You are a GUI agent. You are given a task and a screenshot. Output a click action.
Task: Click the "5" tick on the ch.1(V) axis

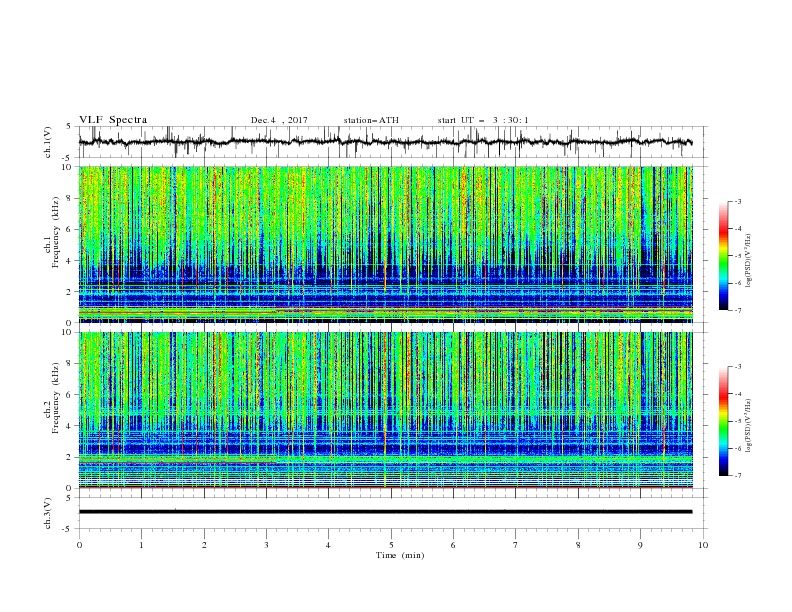(x=69, y=127)
